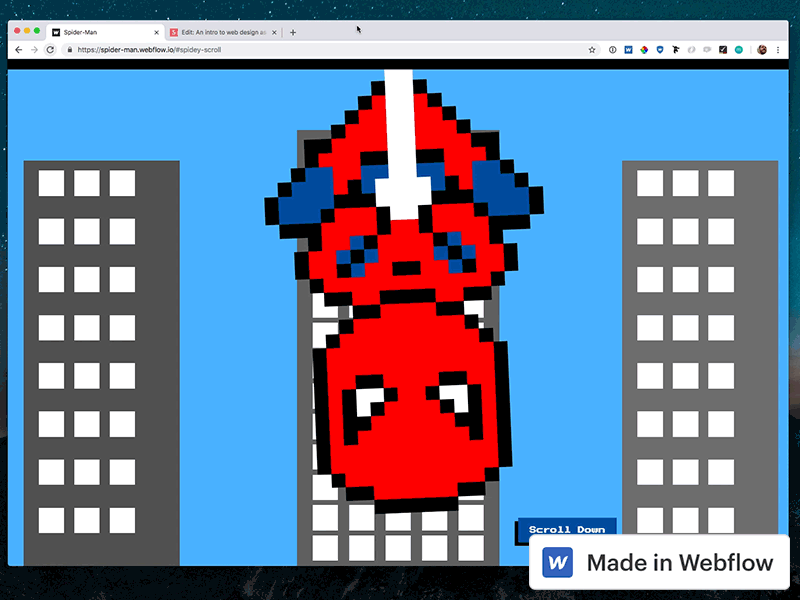Select the Spider-Man browser tab
The width and height of the screenshot is (800, 600).
click(x=100, y=31)
